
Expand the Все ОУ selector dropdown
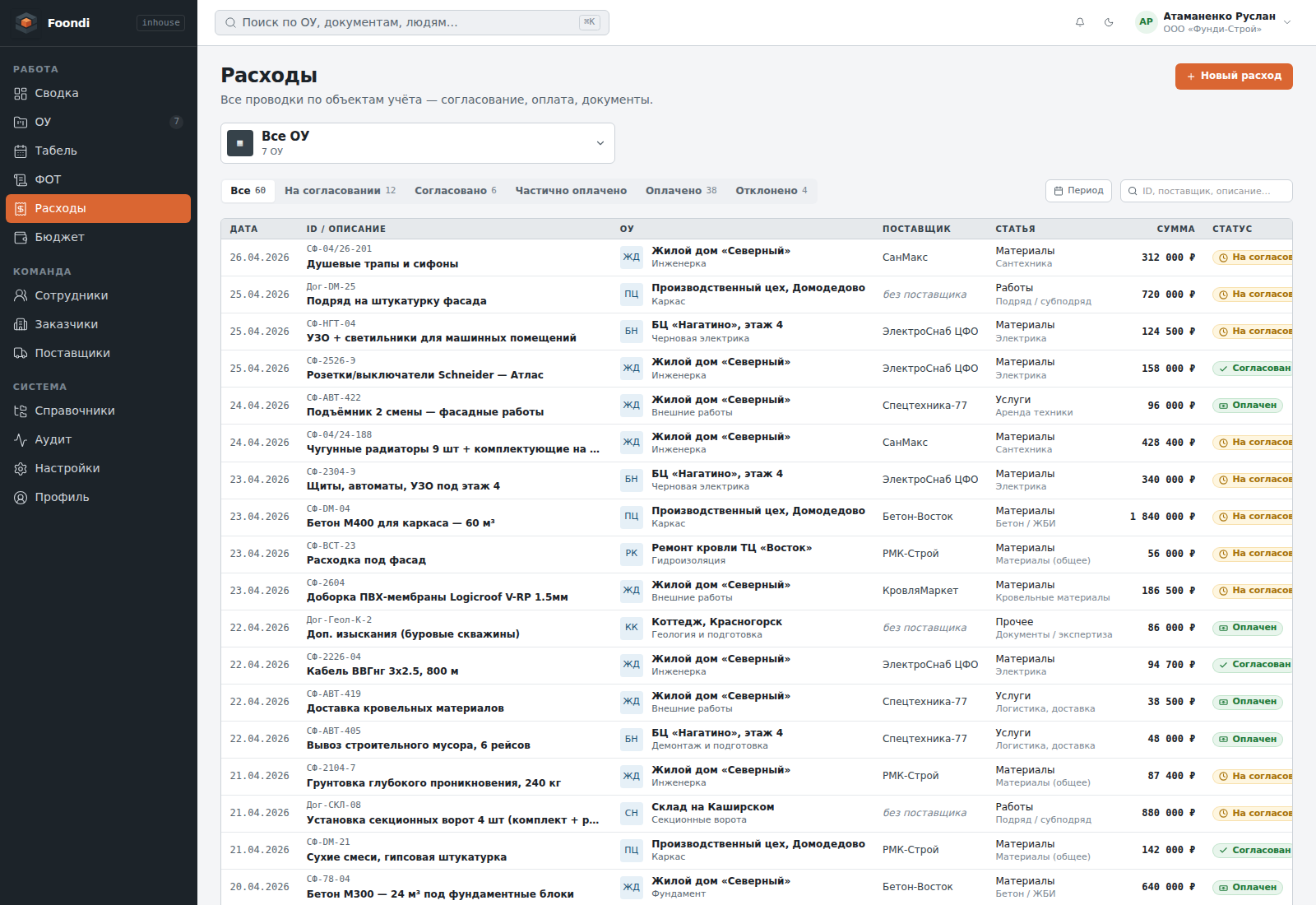[x=418, y=143]
